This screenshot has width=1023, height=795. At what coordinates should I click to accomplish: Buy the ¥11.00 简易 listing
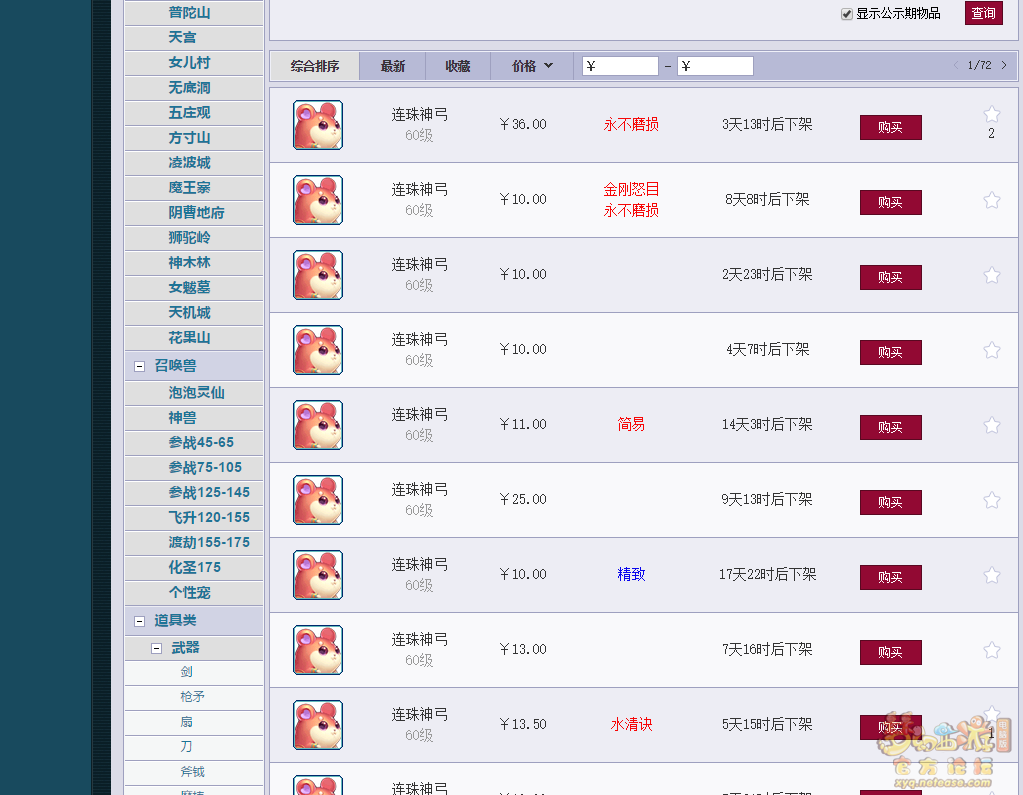coord(891,427)
